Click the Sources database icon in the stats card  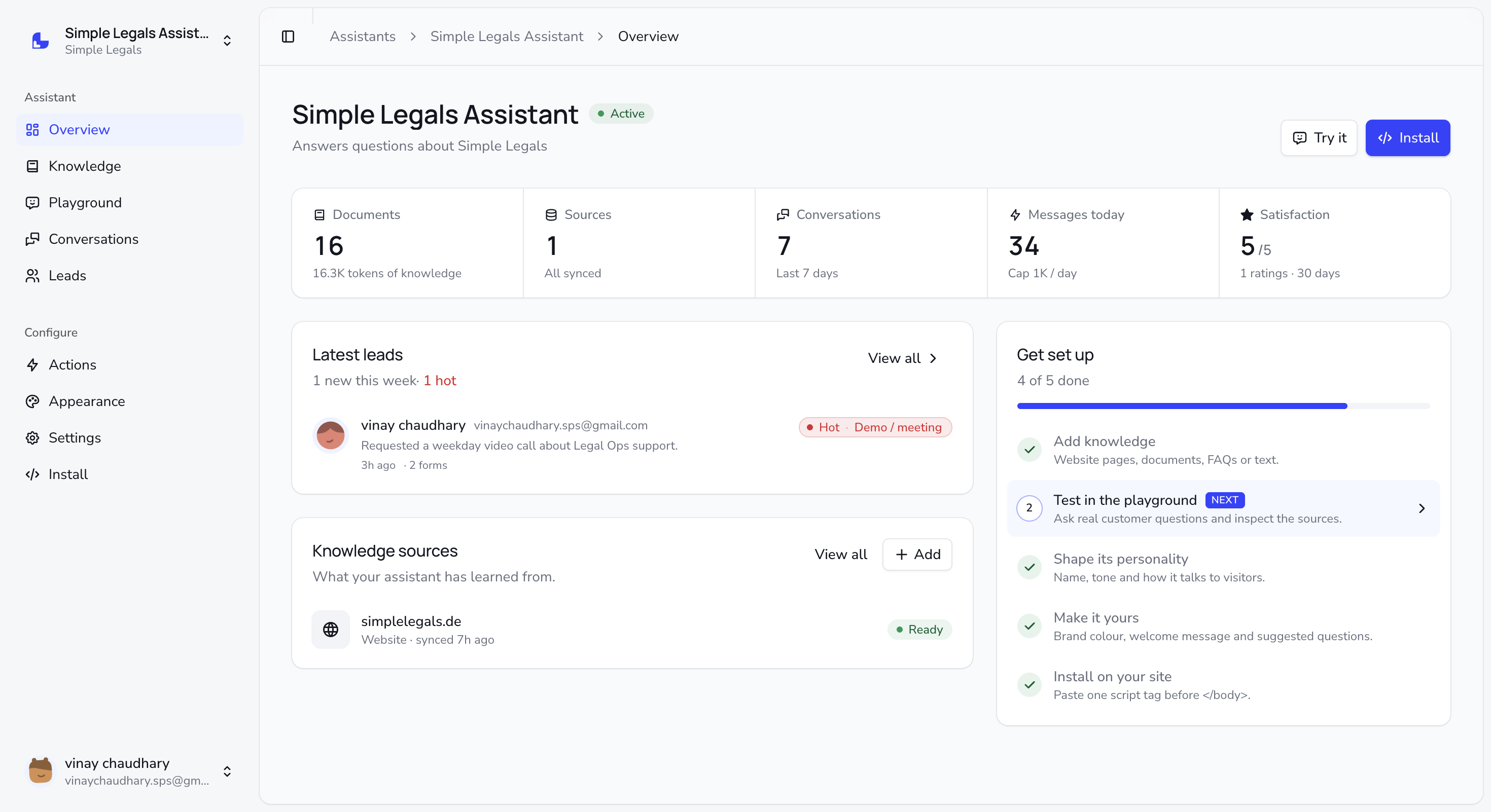click(551, 214)
